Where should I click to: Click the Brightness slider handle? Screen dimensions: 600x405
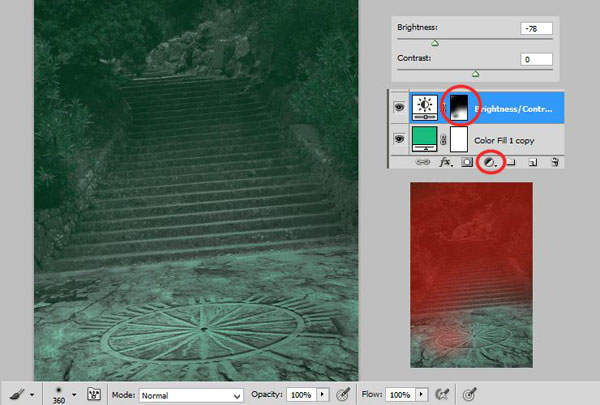pyautogui.click(x=435, y=43)
